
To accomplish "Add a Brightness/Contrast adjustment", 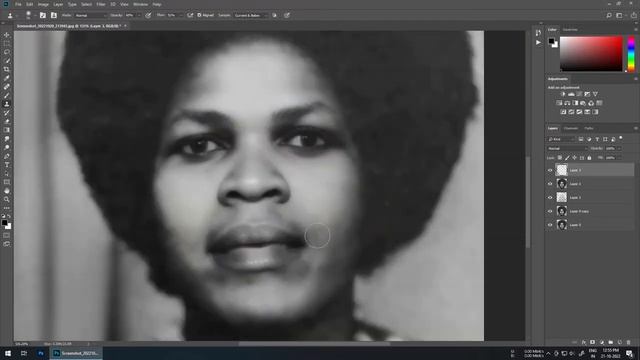I will (563, 94).
